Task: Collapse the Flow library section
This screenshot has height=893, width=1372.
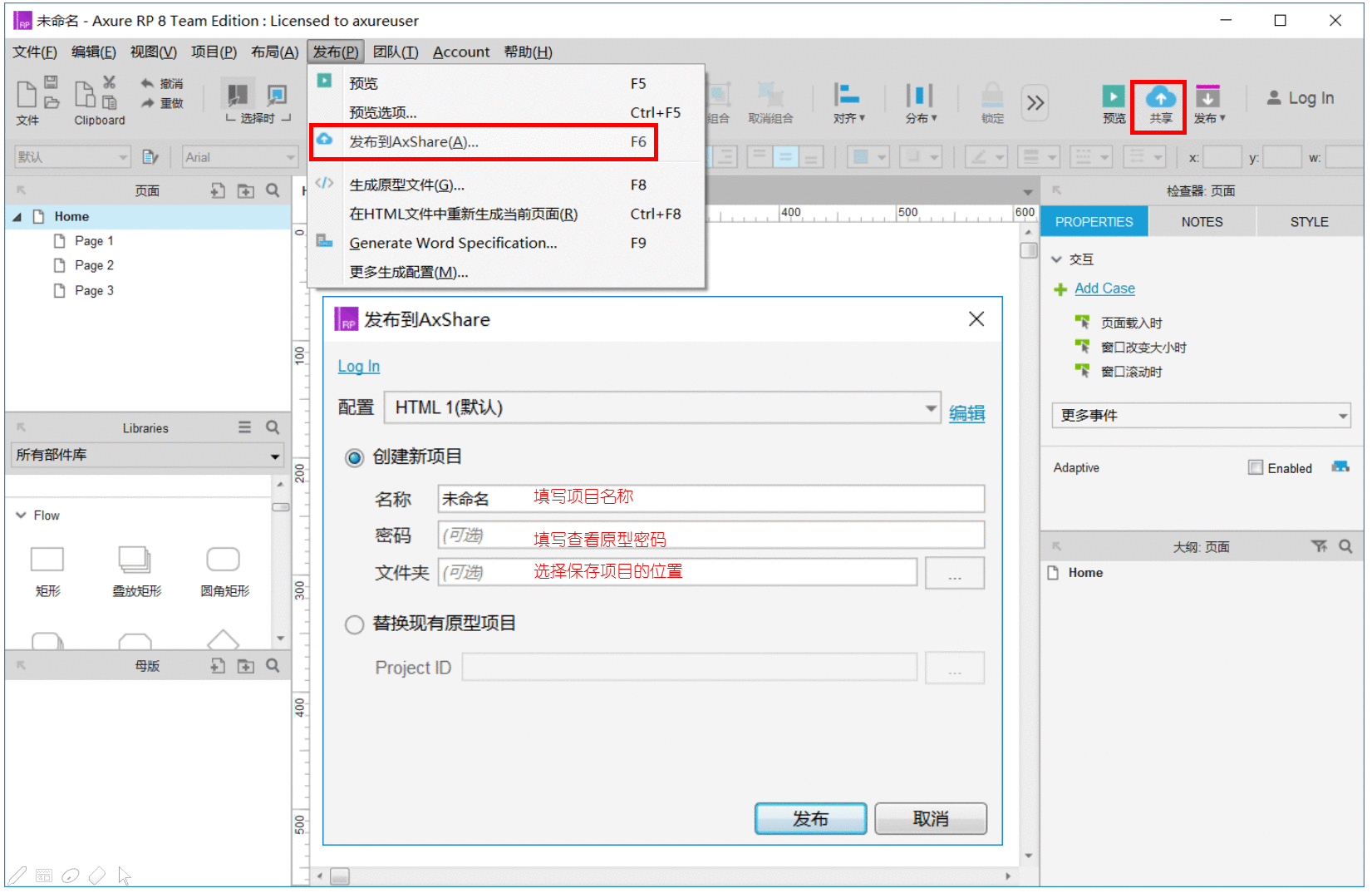Action: tap(21, 516)
